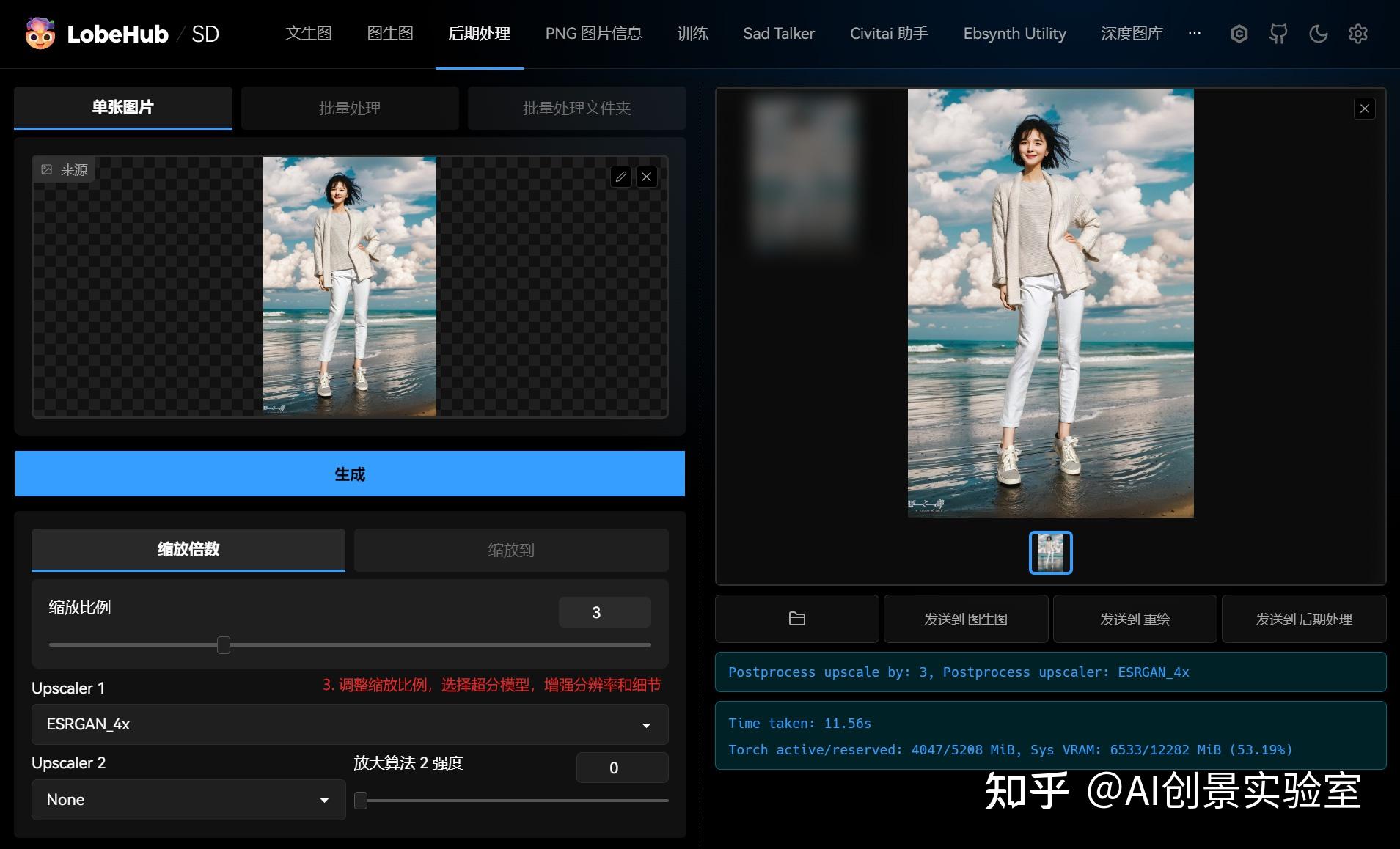Screen dimensions: 1400x849
Task: Open the Upscaler 2 None dropdown
Action: click(x=188, y=799)
